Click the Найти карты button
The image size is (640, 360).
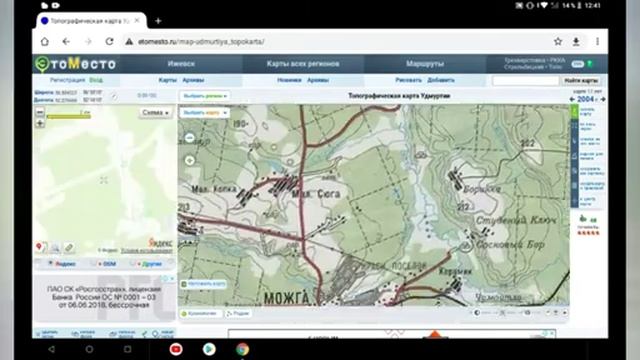pyautogui.click(x=581, y=80)
